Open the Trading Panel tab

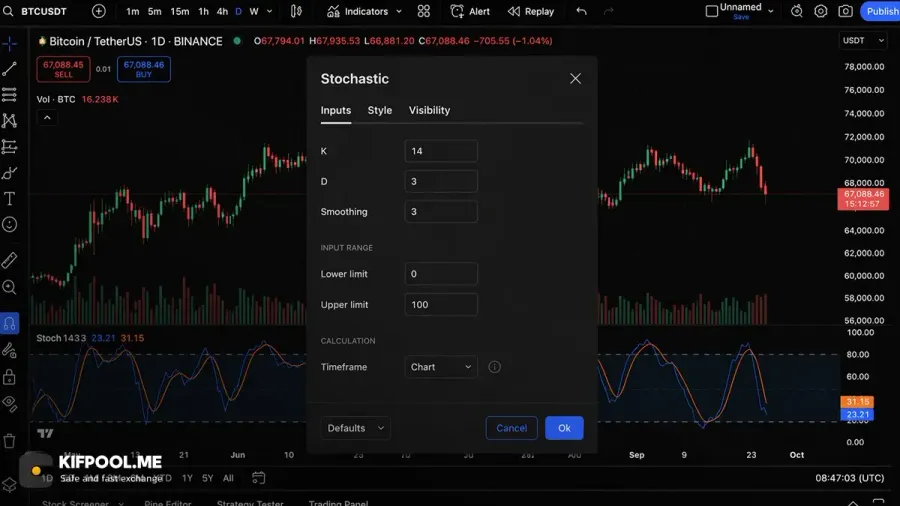click(x=338, y=503)
